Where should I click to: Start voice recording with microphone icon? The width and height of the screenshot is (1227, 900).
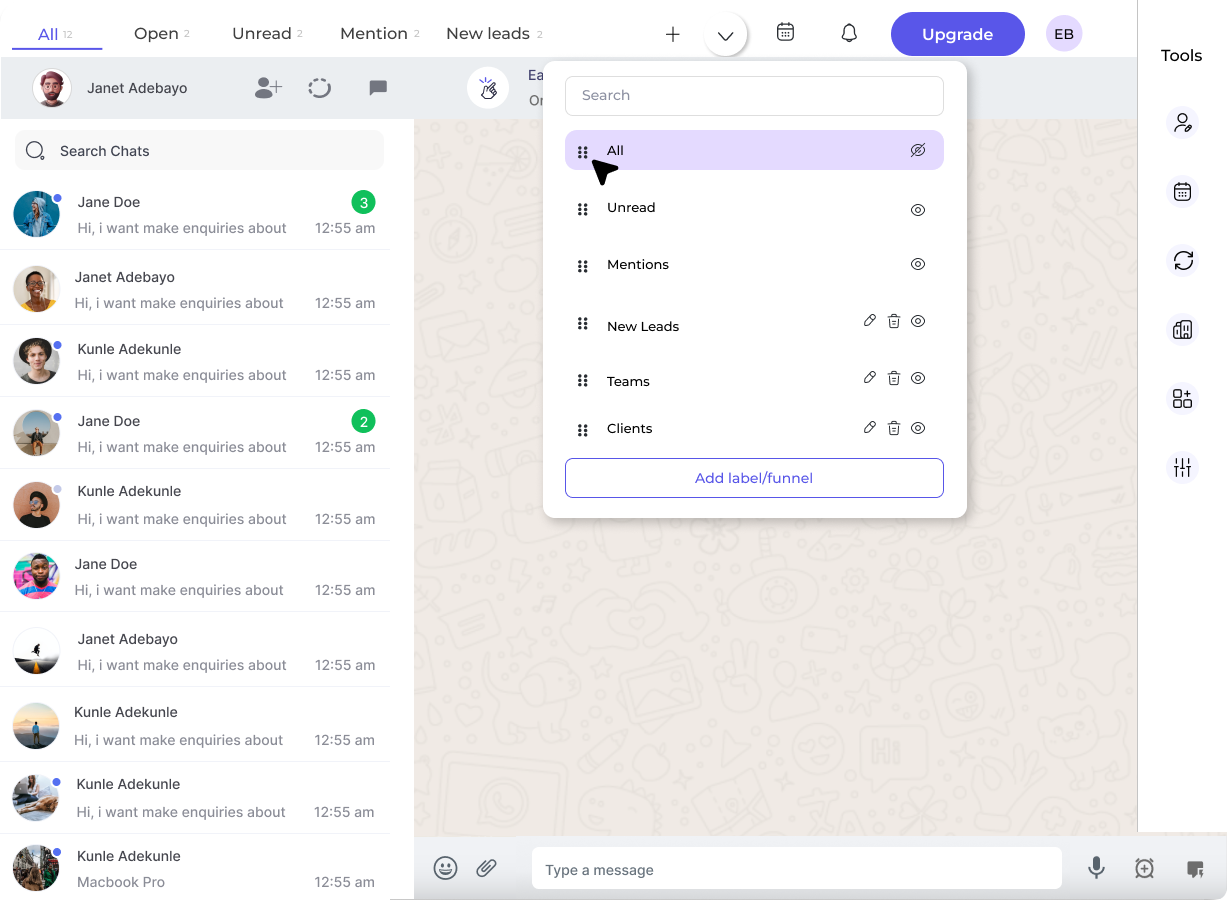pos(1097,868)
